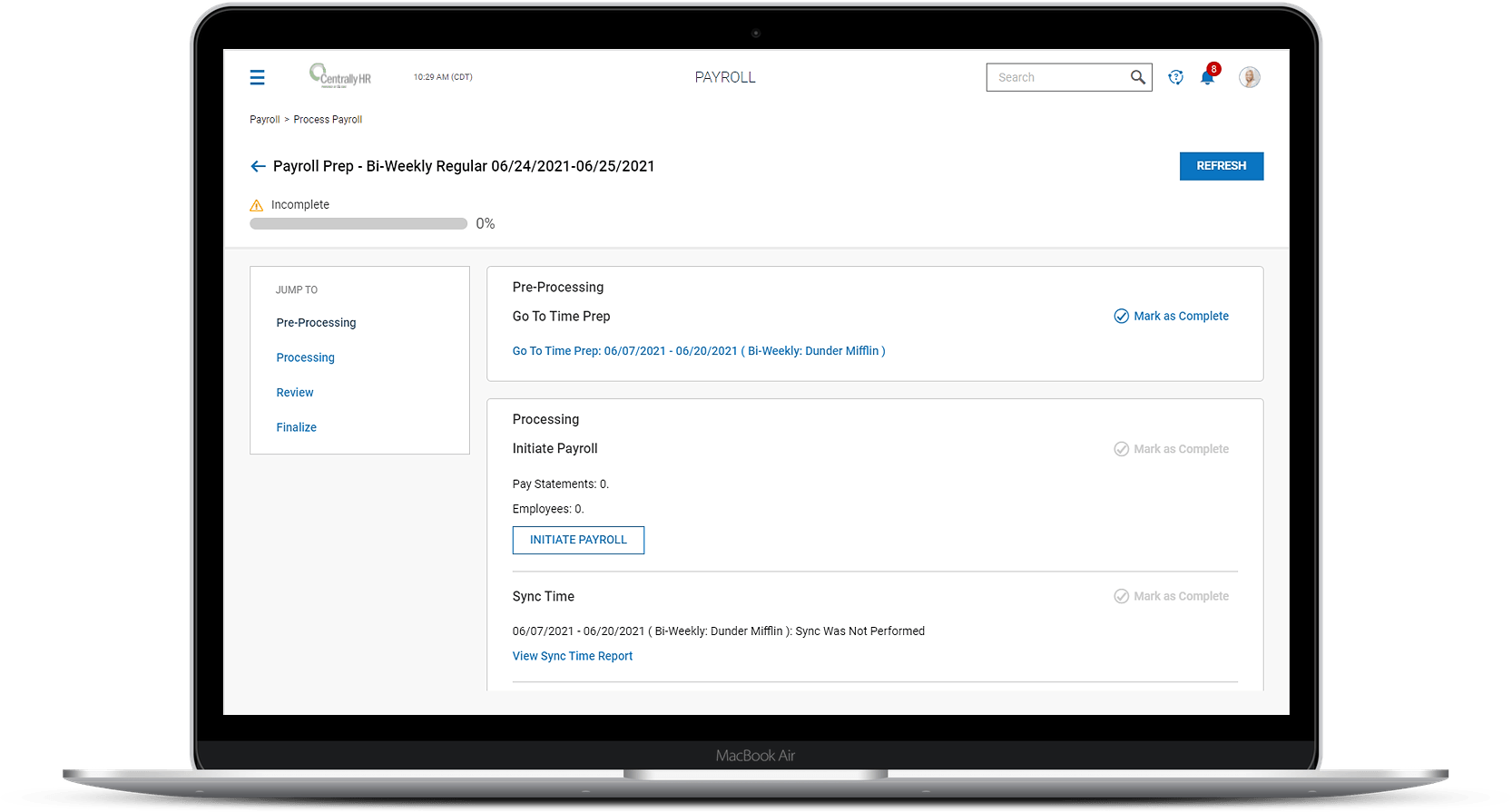Open View Sync Time Report link
The height and width of the screenshot is (812, 1512).
pos(573,656)
